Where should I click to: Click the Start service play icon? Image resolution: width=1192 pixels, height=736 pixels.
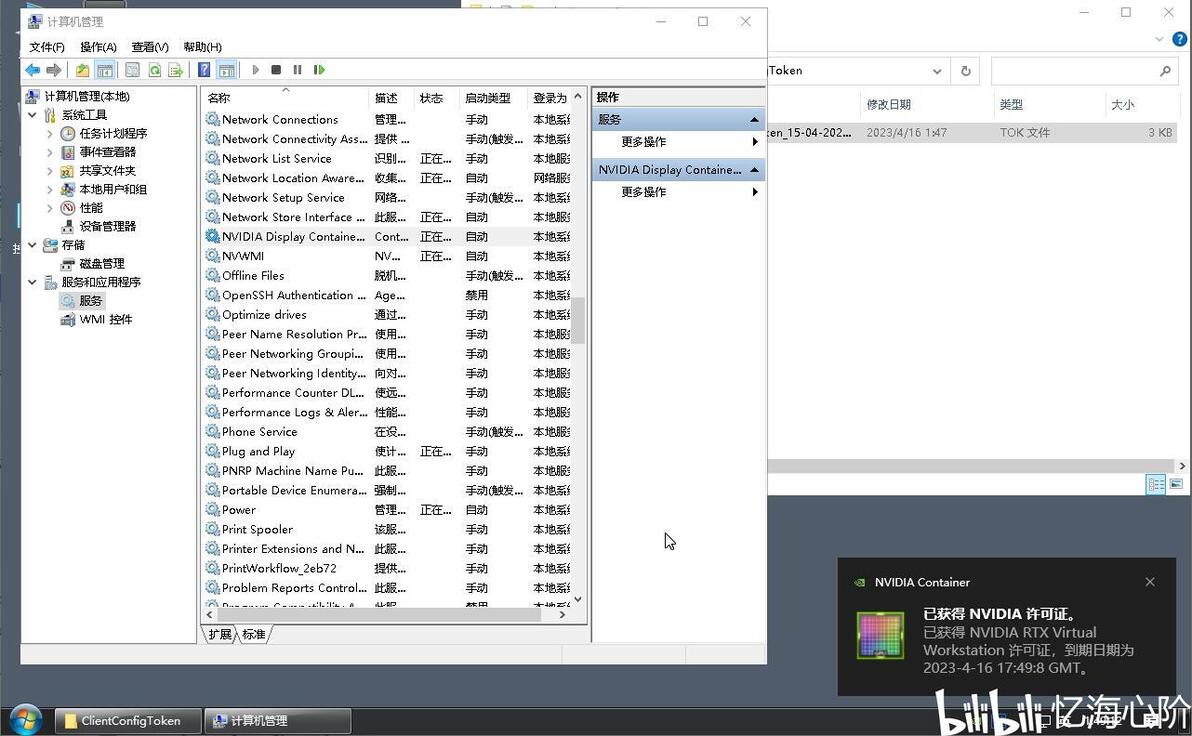(255, 70)
